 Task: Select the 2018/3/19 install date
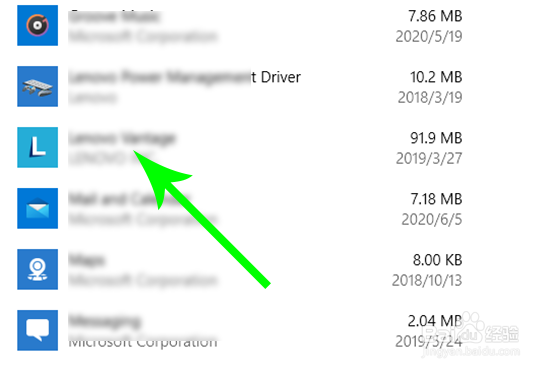click(430, 97)
